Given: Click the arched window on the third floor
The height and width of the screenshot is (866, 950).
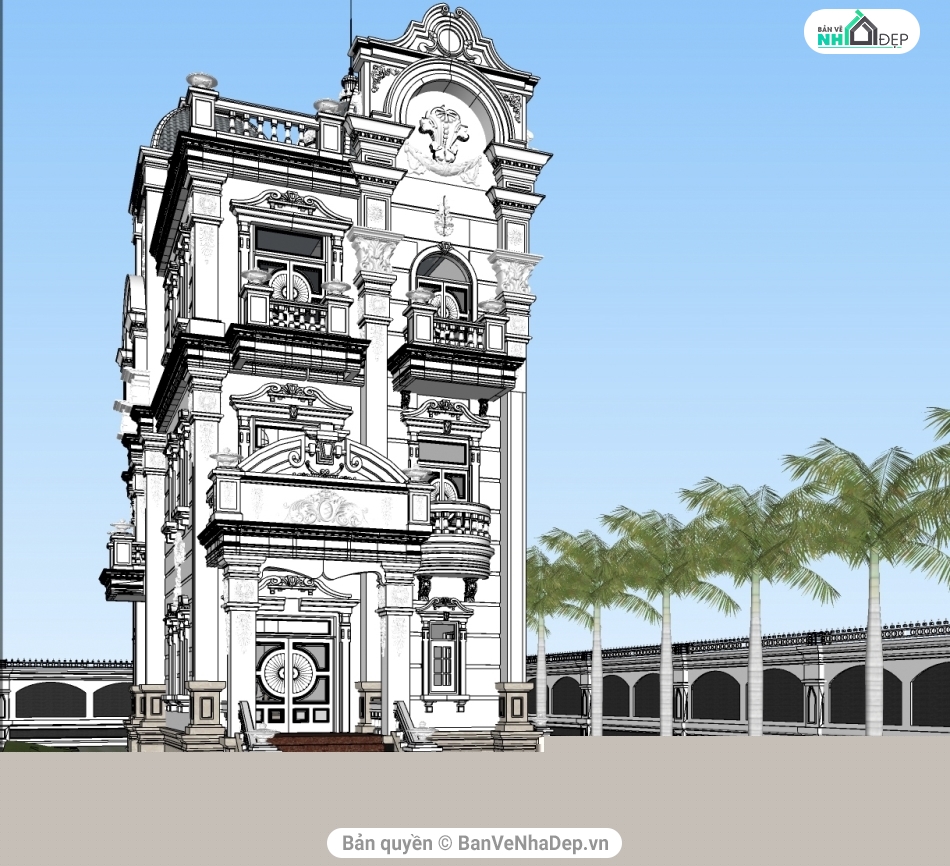Looking at the screenshot, I should click(x=444, y=283).
